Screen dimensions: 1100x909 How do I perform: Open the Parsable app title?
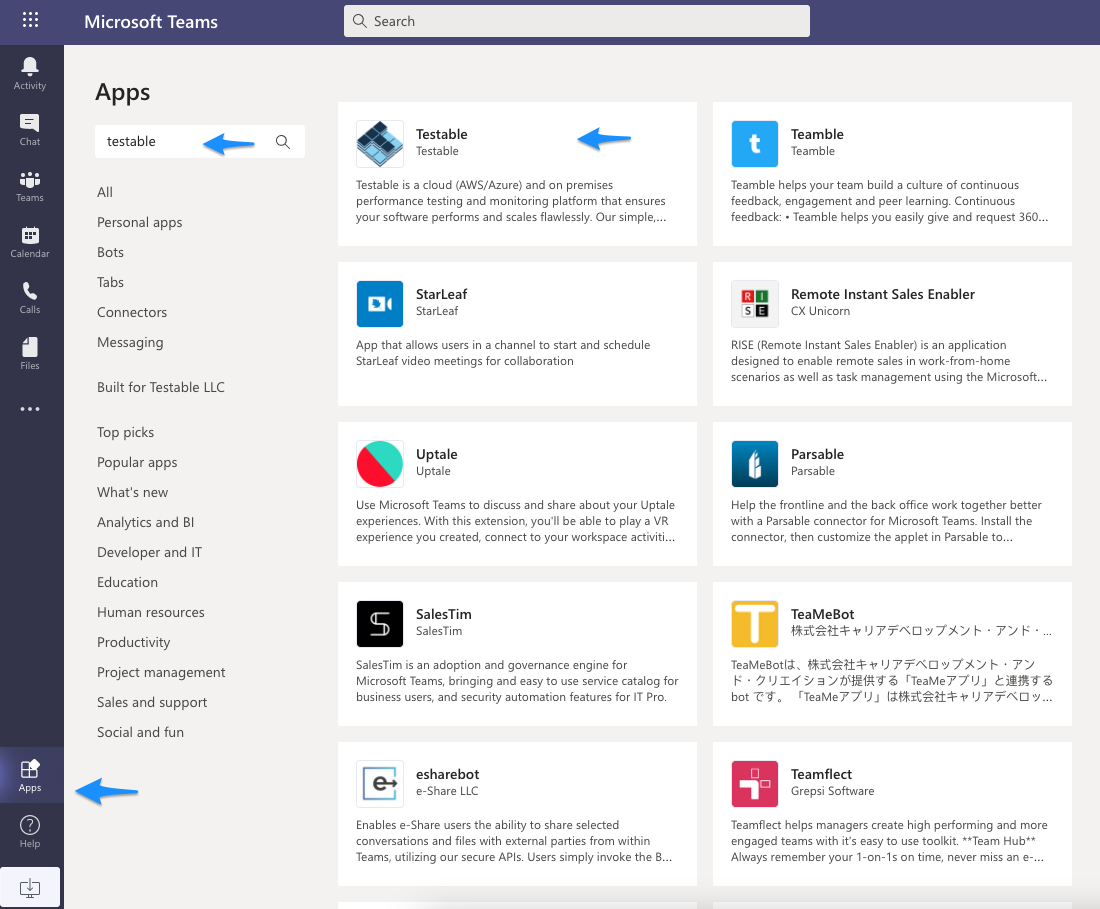817,454
